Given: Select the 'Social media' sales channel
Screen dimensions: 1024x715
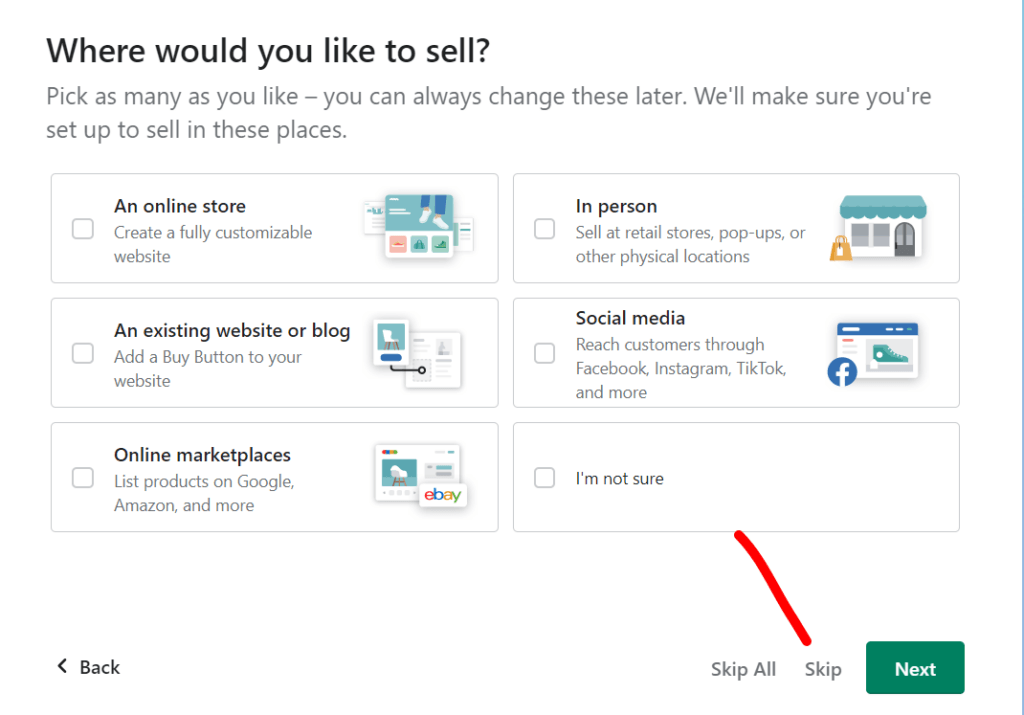Looking at the screenshot, I should 544,353.
